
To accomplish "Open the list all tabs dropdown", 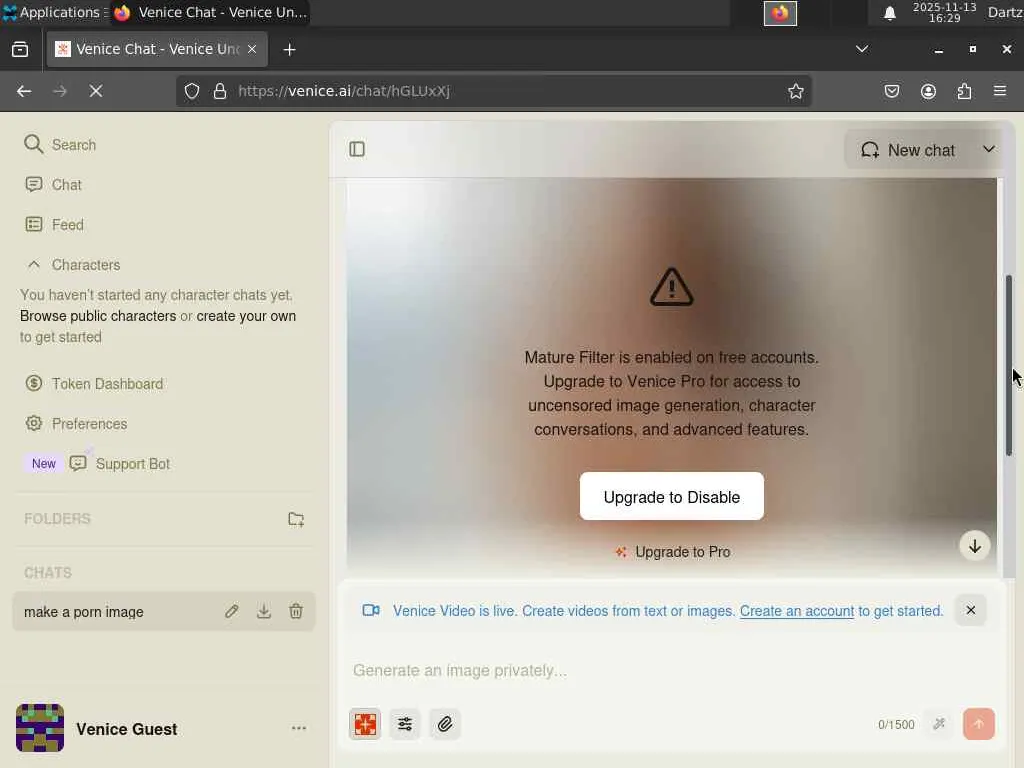I will (x=862, y=49).
